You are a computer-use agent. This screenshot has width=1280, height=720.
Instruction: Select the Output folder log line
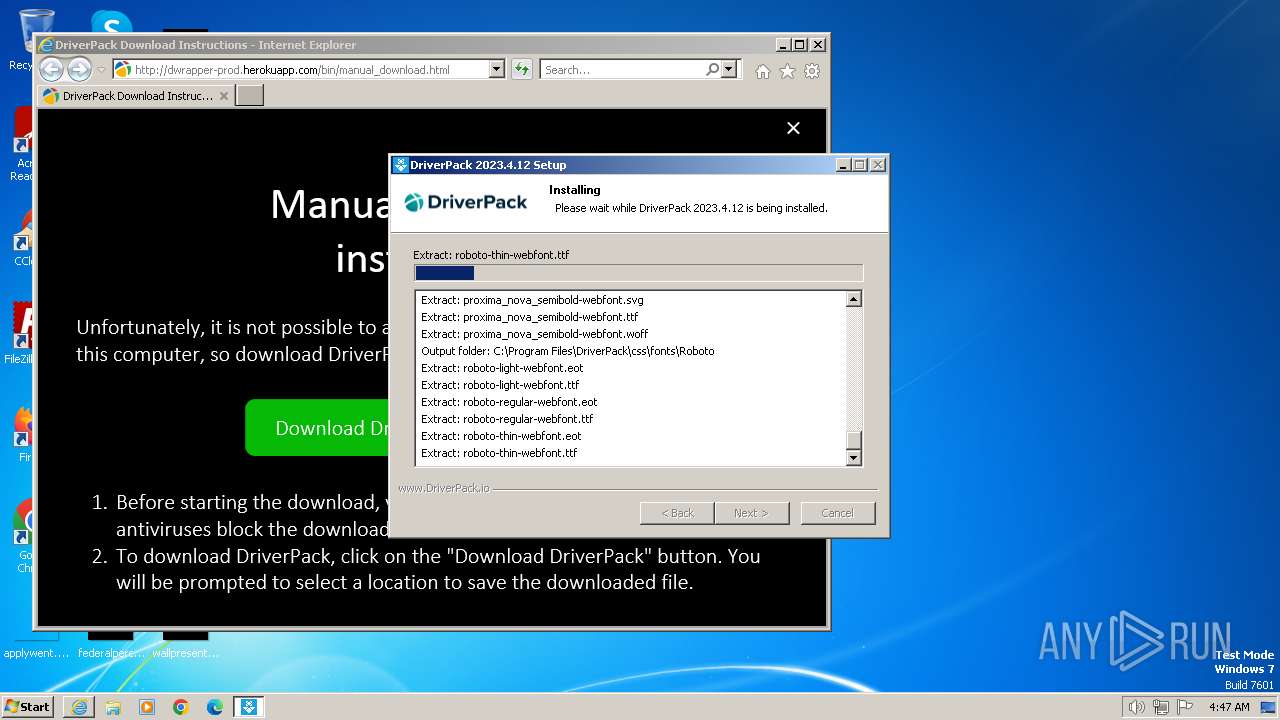567,351
